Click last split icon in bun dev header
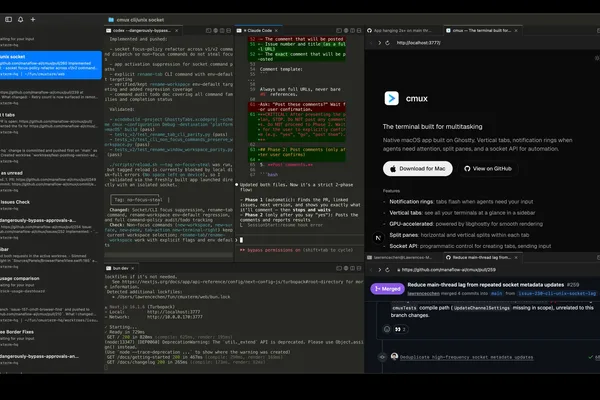 [x=359, y=268]
